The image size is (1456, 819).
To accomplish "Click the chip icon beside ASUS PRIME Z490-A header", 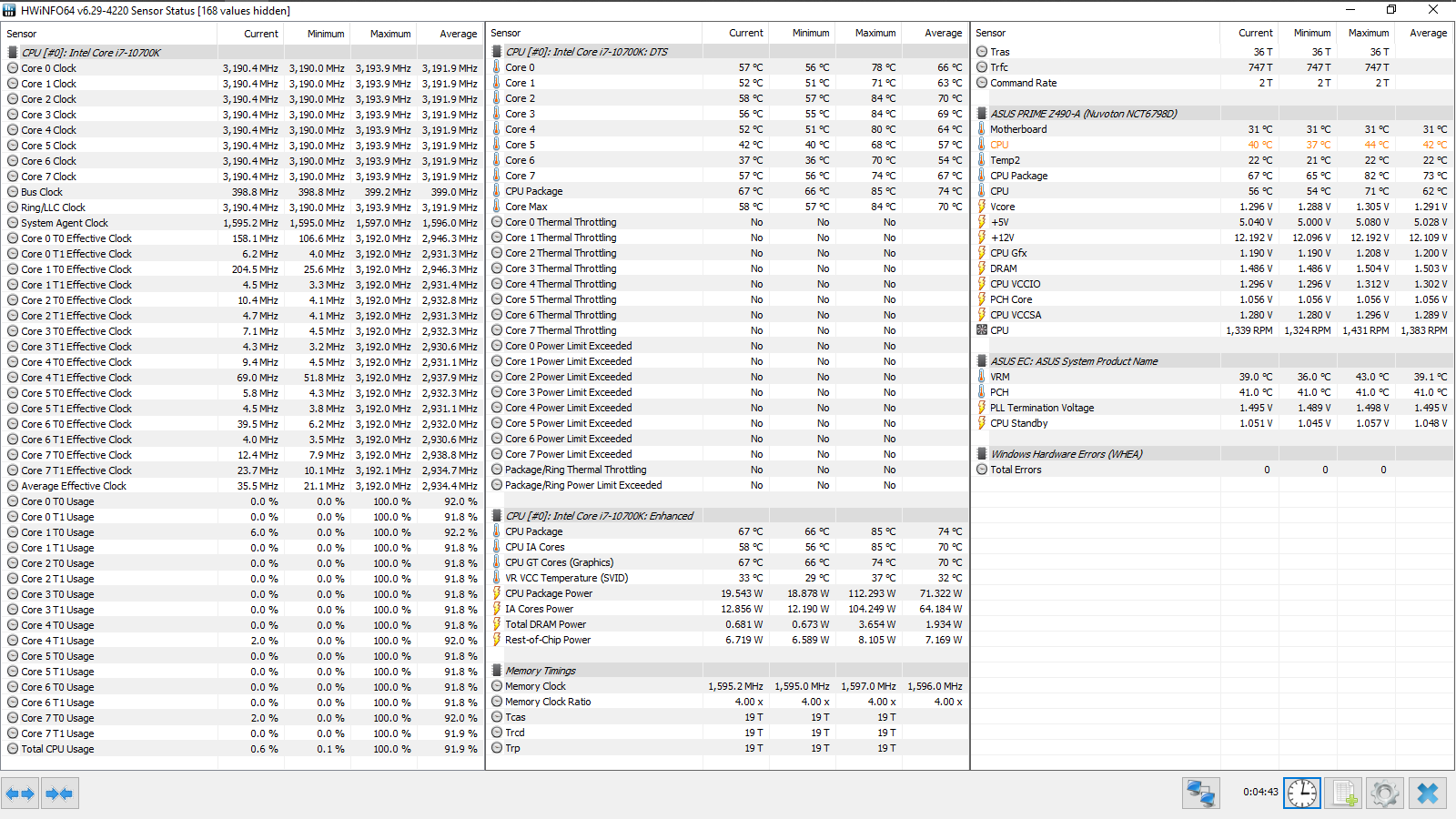I will (x=982, y=114).
